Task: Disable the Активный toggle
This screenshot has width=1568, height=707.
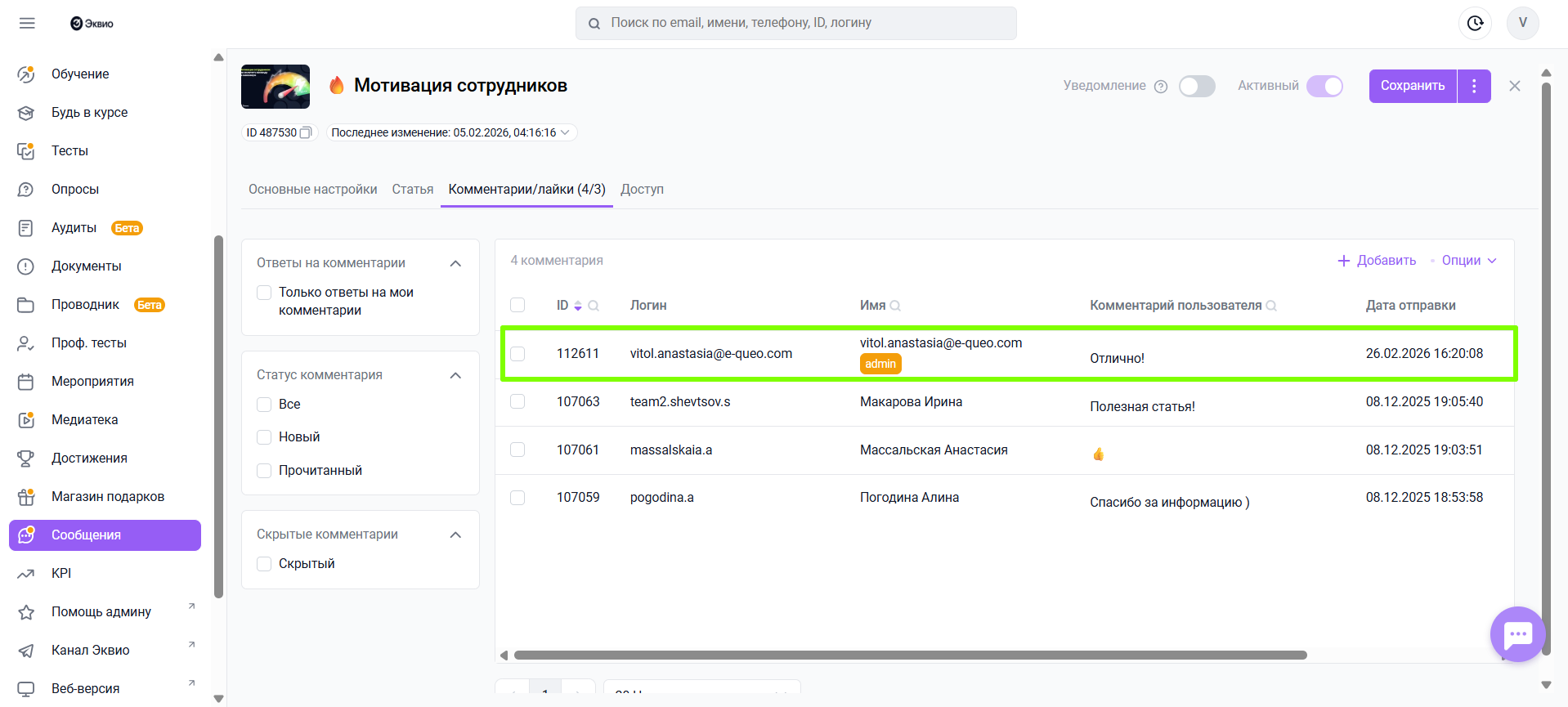Action: point(1324,86)
